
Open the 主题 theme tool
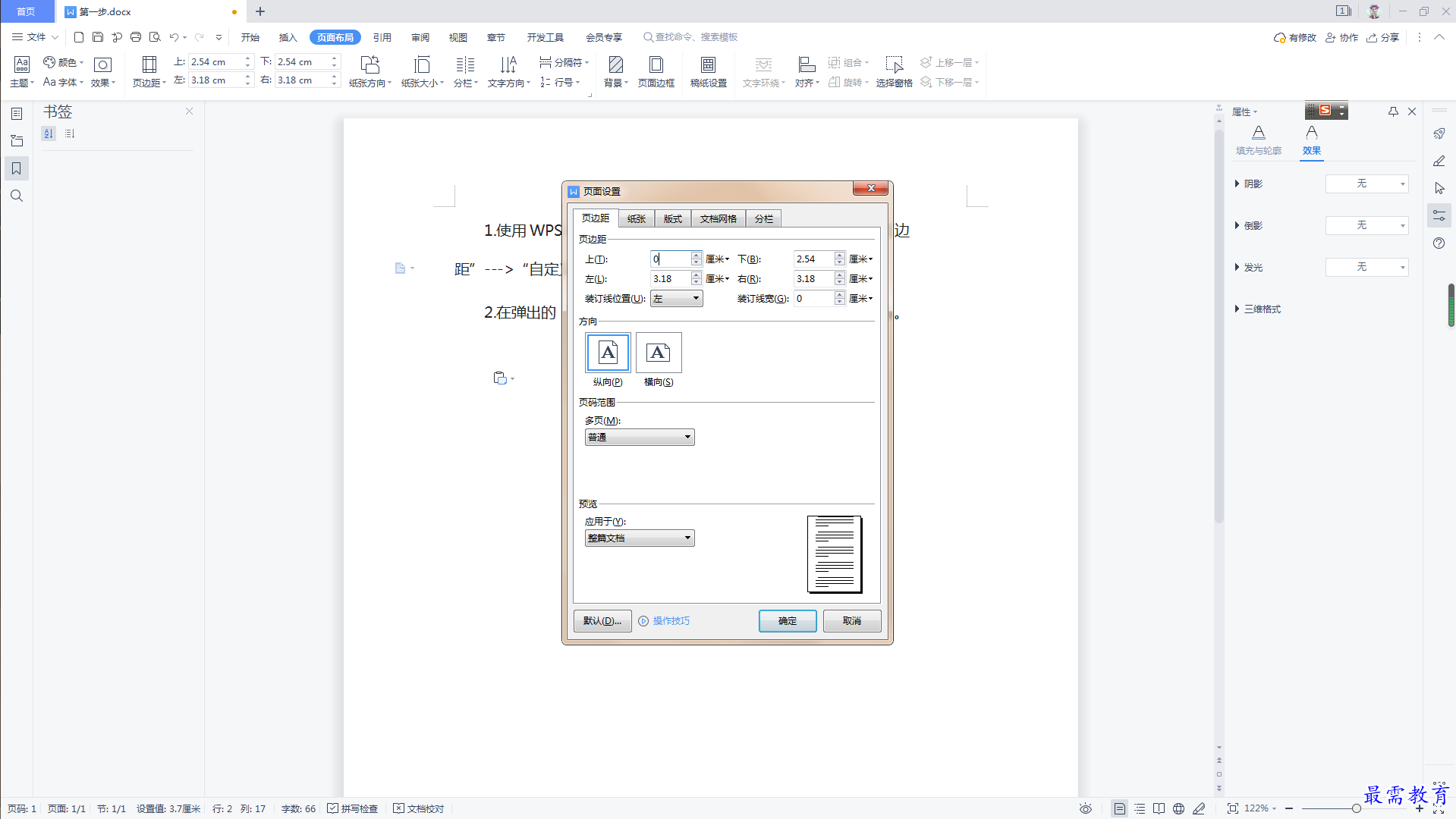[21, 72]
